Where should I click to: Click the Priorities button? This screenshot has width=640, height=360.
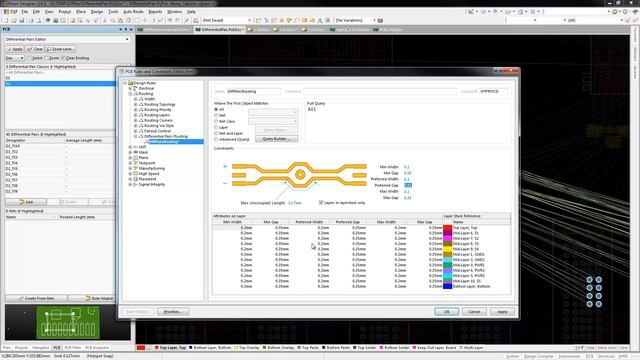173,311
